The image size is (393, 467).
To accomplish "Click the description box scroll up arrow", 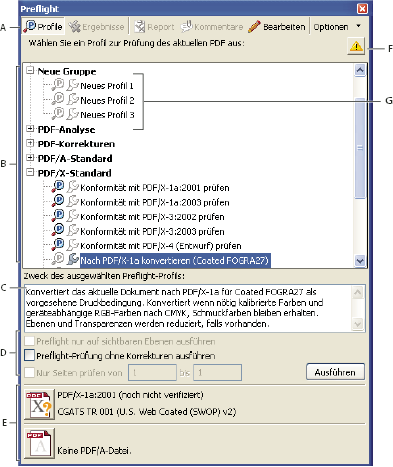I will (x=357, y=293).
